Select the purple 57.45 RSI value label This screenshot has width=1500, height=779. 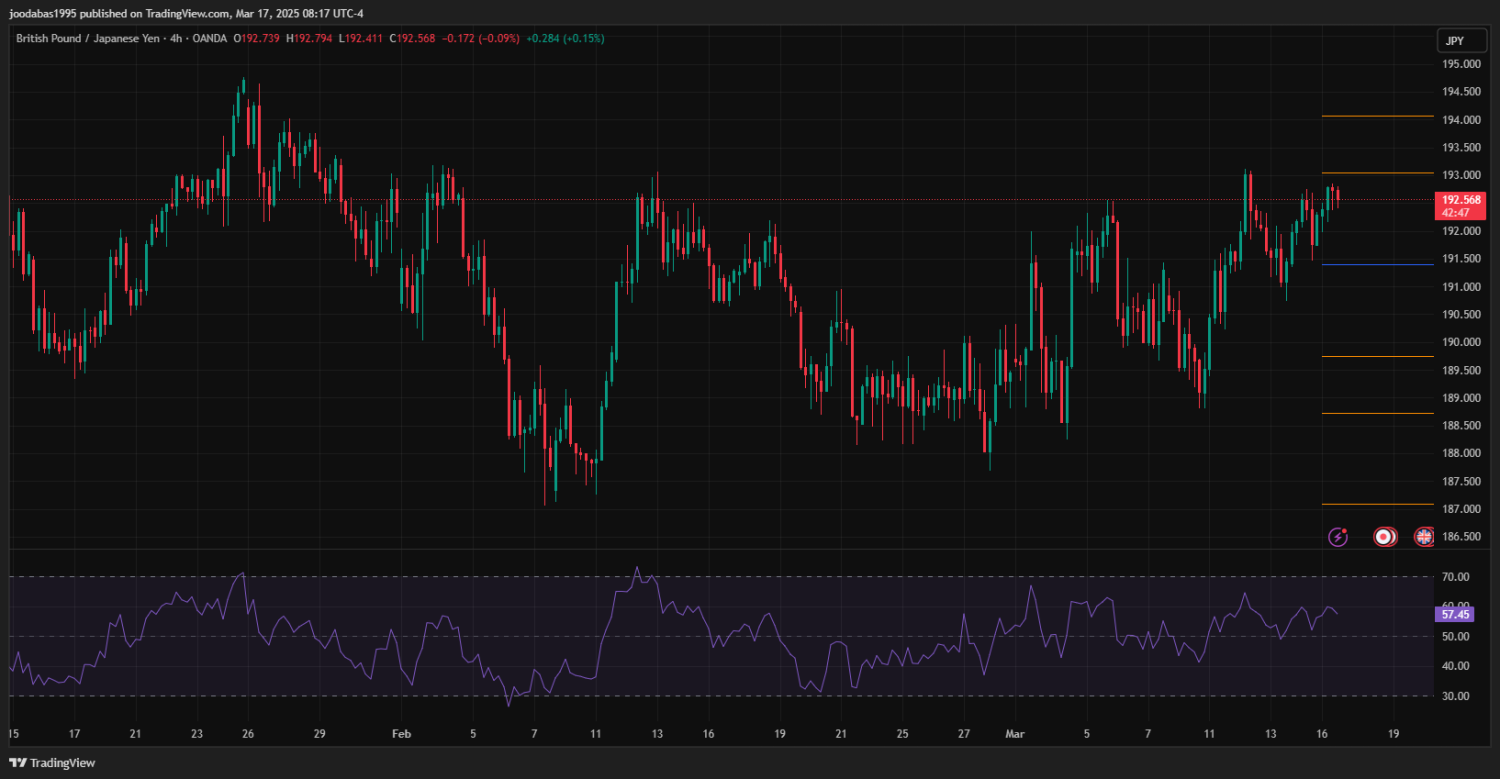1454,614
